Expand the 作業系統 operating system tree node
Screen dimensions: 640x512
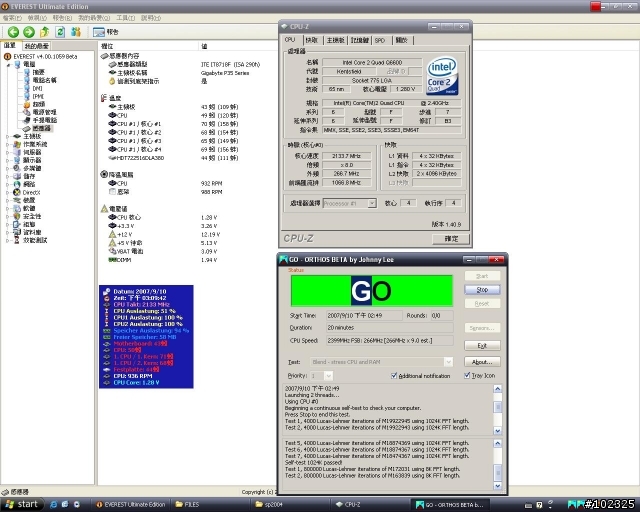pyautogui.click(x=7, y=144)
